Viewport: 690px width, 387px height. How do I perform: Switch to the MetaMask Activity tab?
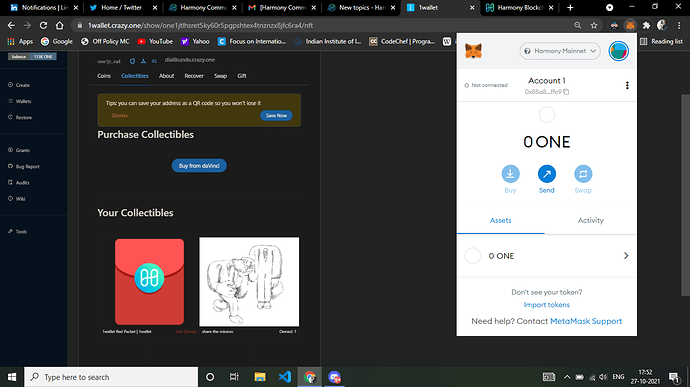[x=591, y=221]
